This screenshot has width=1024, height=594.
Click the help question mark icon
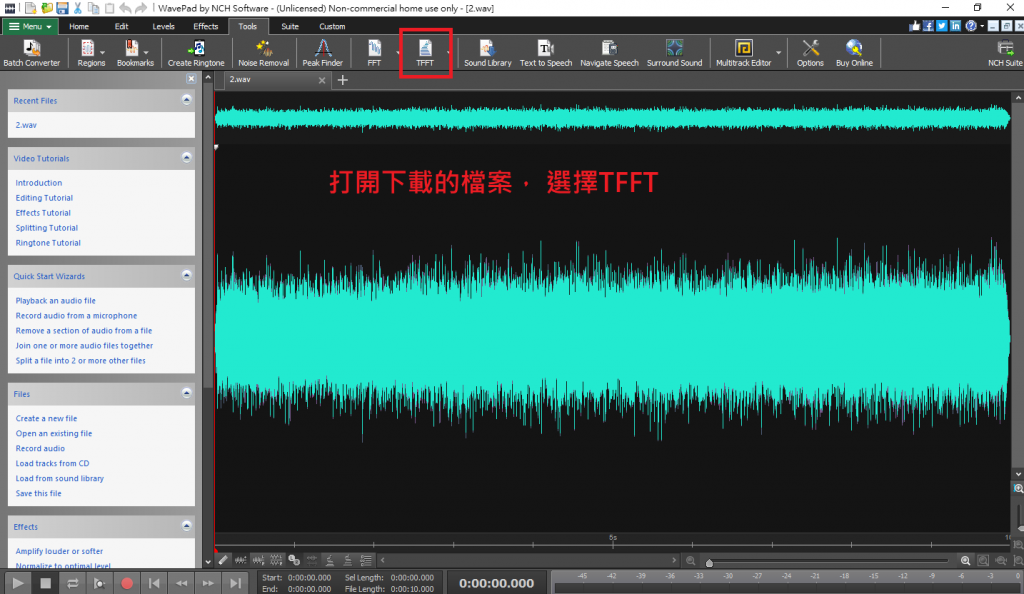(x=971, y=26)
